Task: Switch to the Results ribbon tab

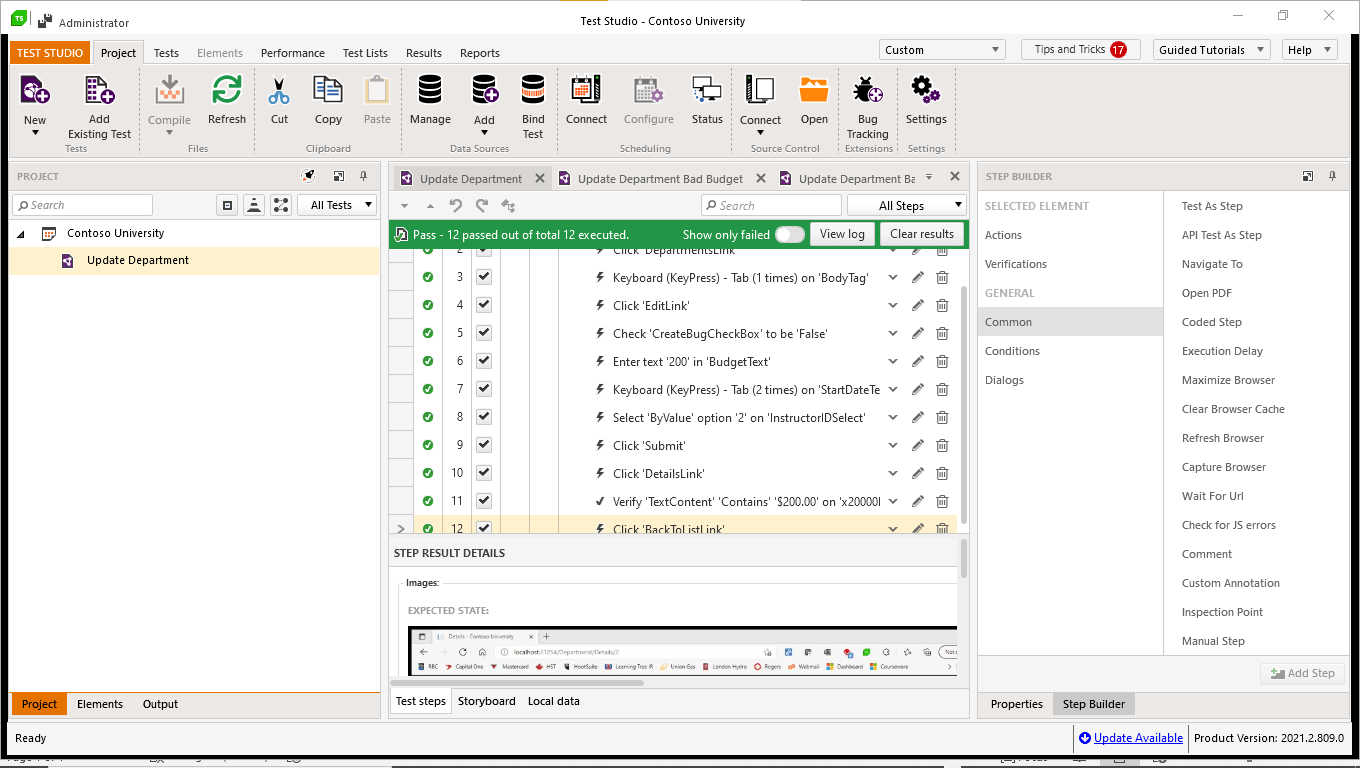Action: 424,53
